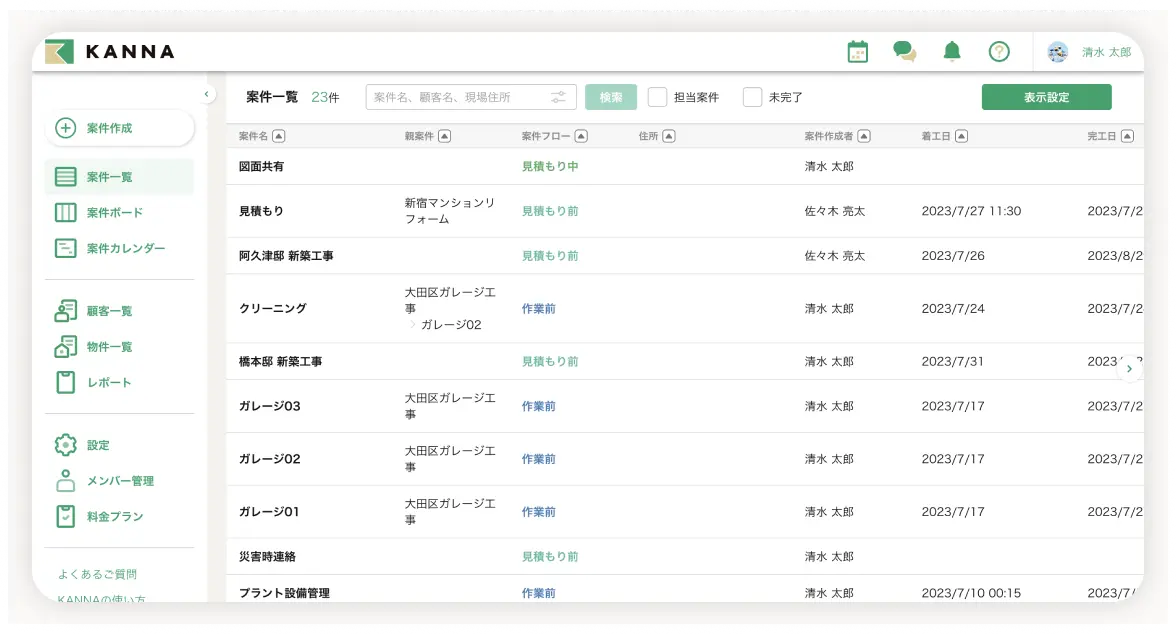This screenshot has width=1176, height=634.
Task: Click the 2023/7/27 11:30 start date
Action: pyautogui.click(x=971, y=211)
